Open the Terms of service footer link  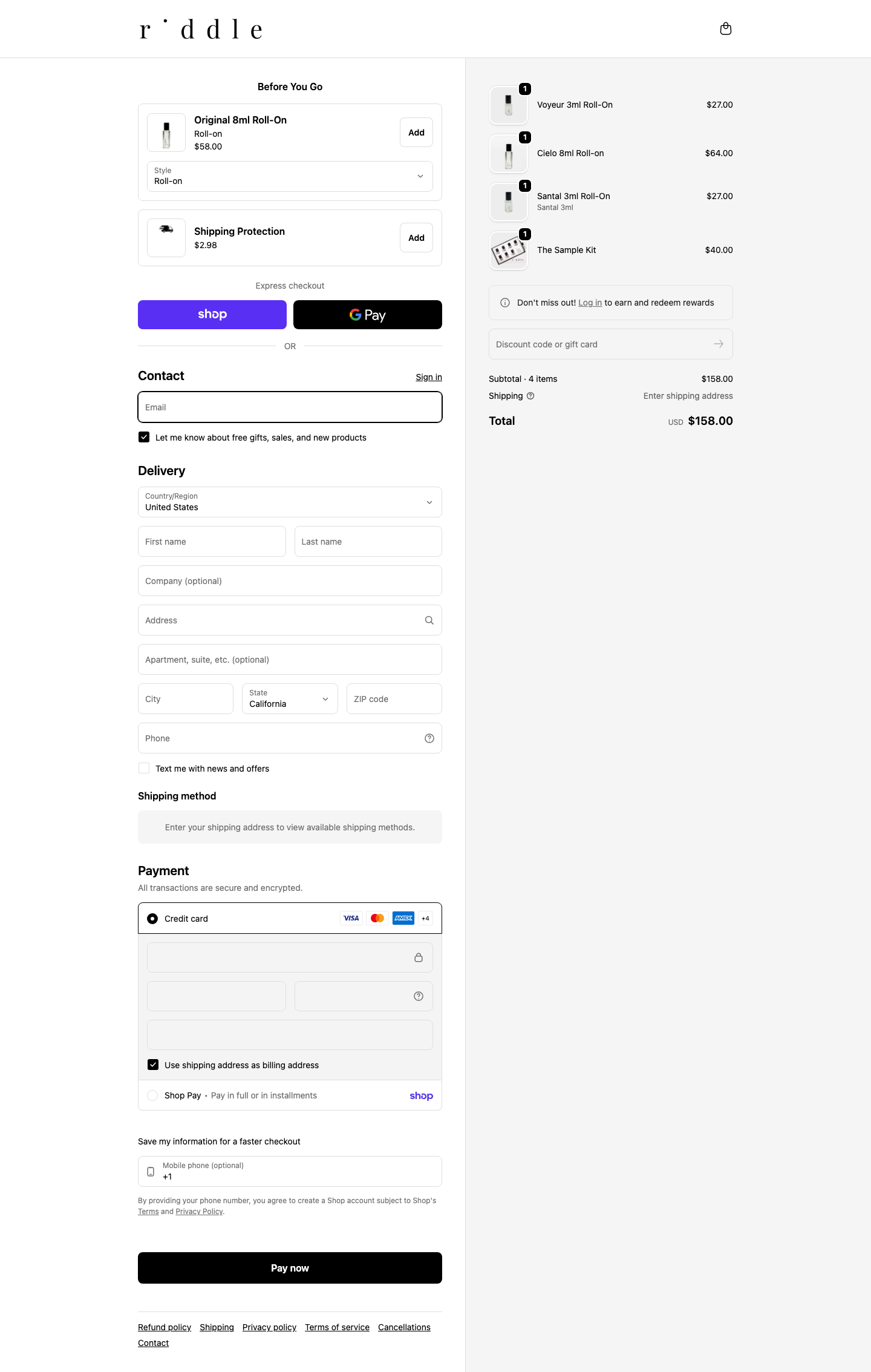[x=337, y=1327]
